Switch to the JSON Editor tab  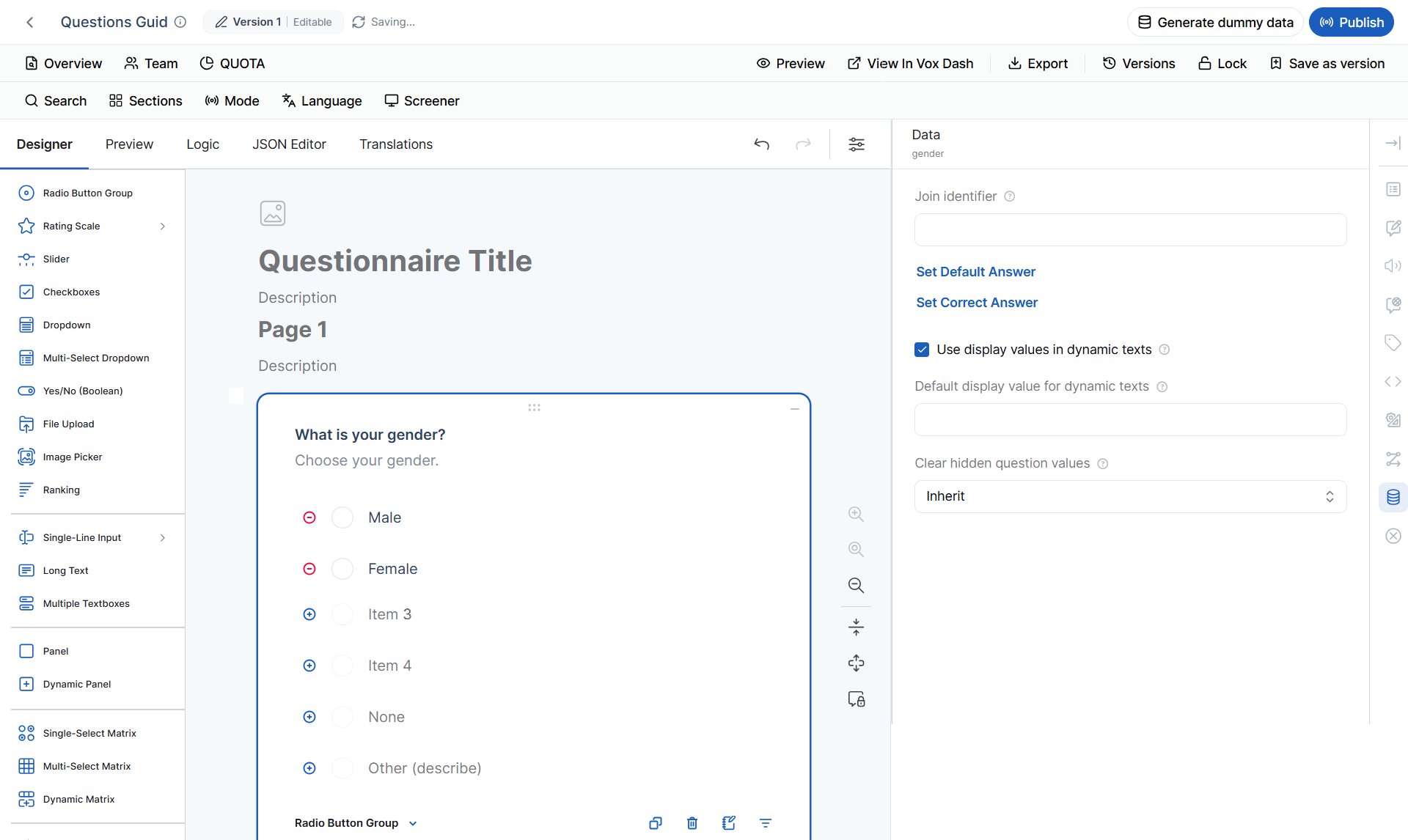click(x=289, y=144)
